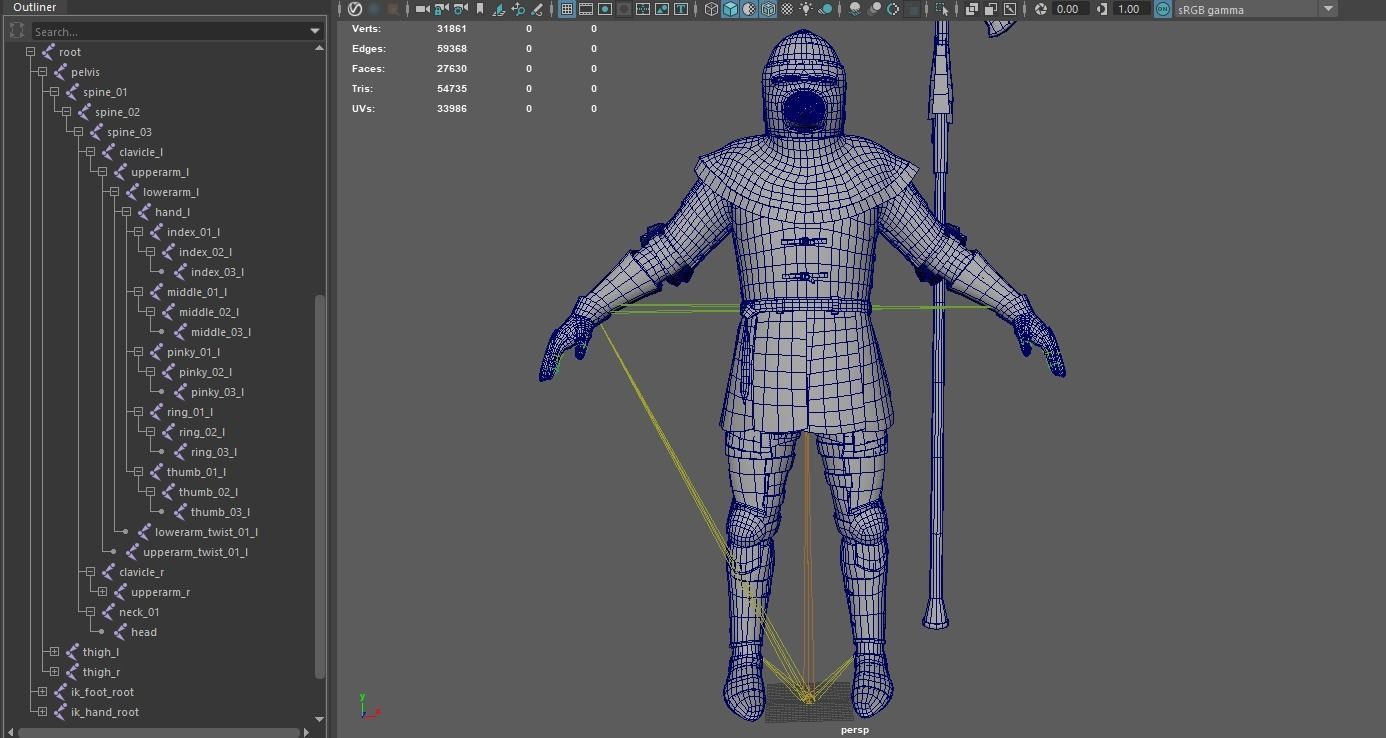Expand the ik_foot_root node
The height and width of the screenshot is (738, 1386).
42,692
